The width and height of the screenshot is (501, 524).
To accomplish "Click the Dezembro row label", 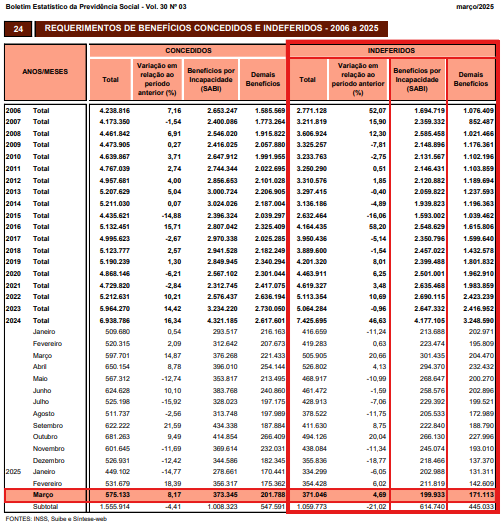I will click(x=48, y=461).
